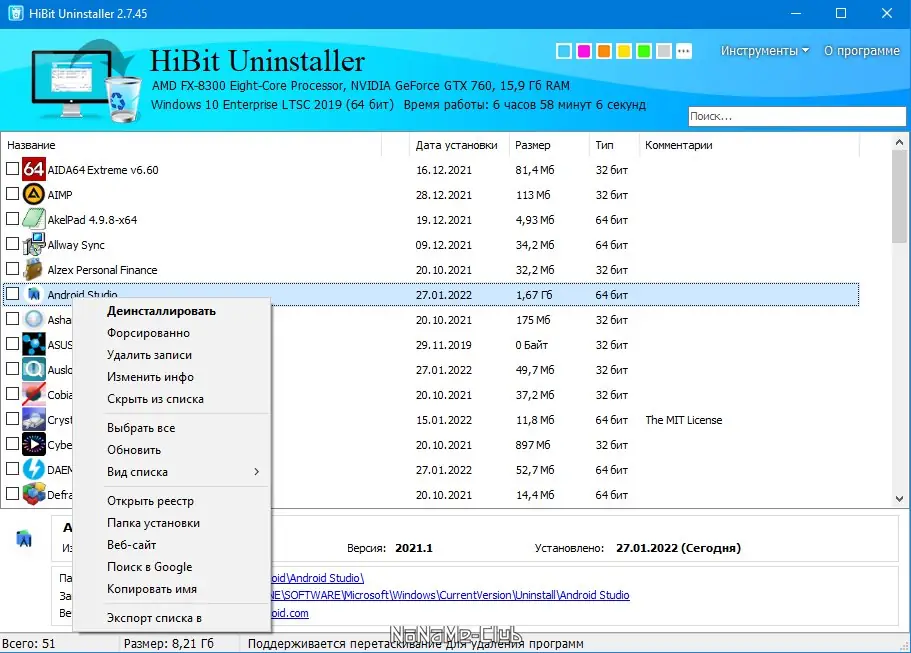Open the Инструменты dropdown menu
911x653 pixels.
coord(765,51)
